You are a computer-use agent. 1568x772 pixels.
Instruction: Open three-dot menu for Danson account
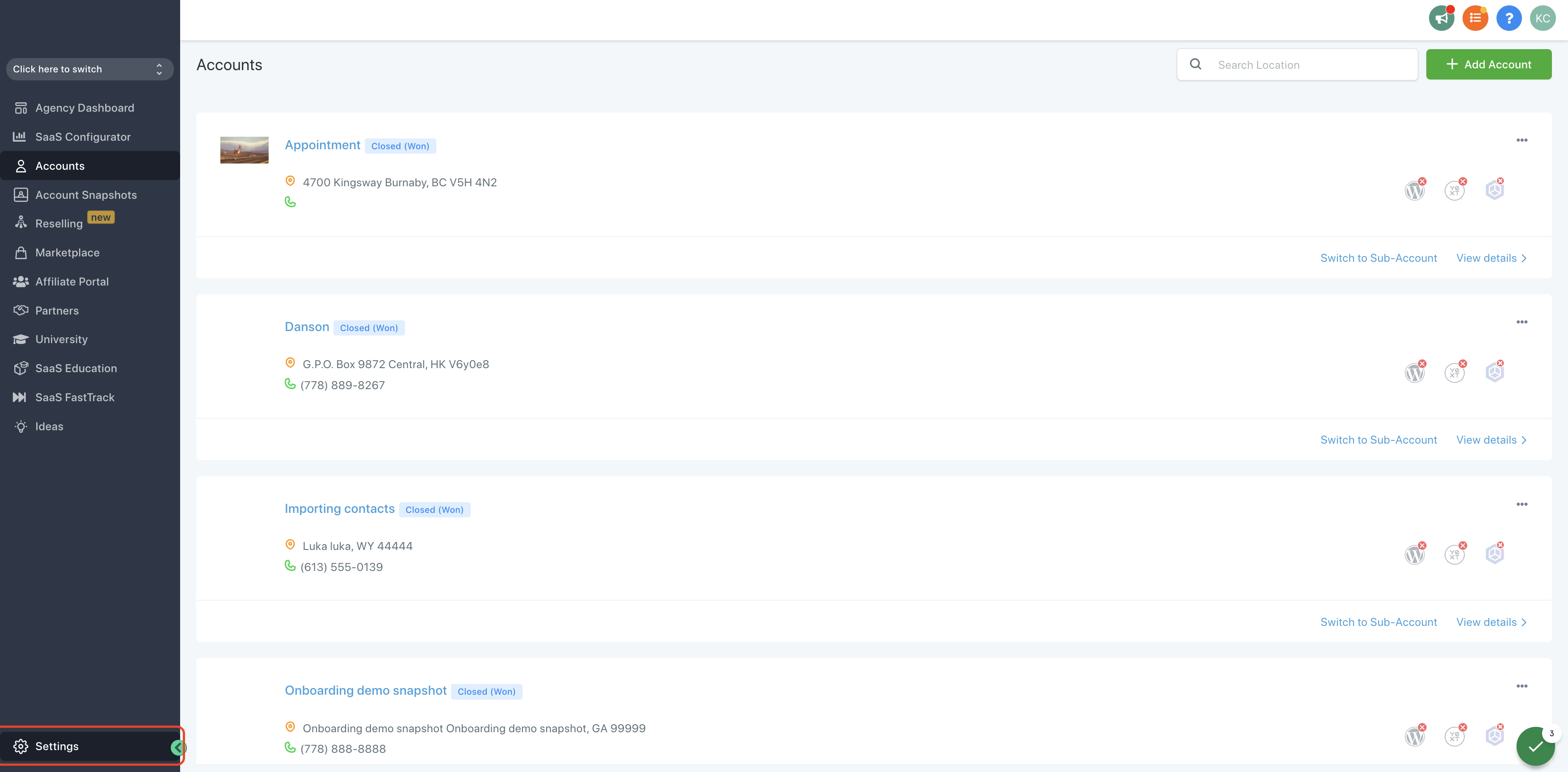[x=1522, y=322]
